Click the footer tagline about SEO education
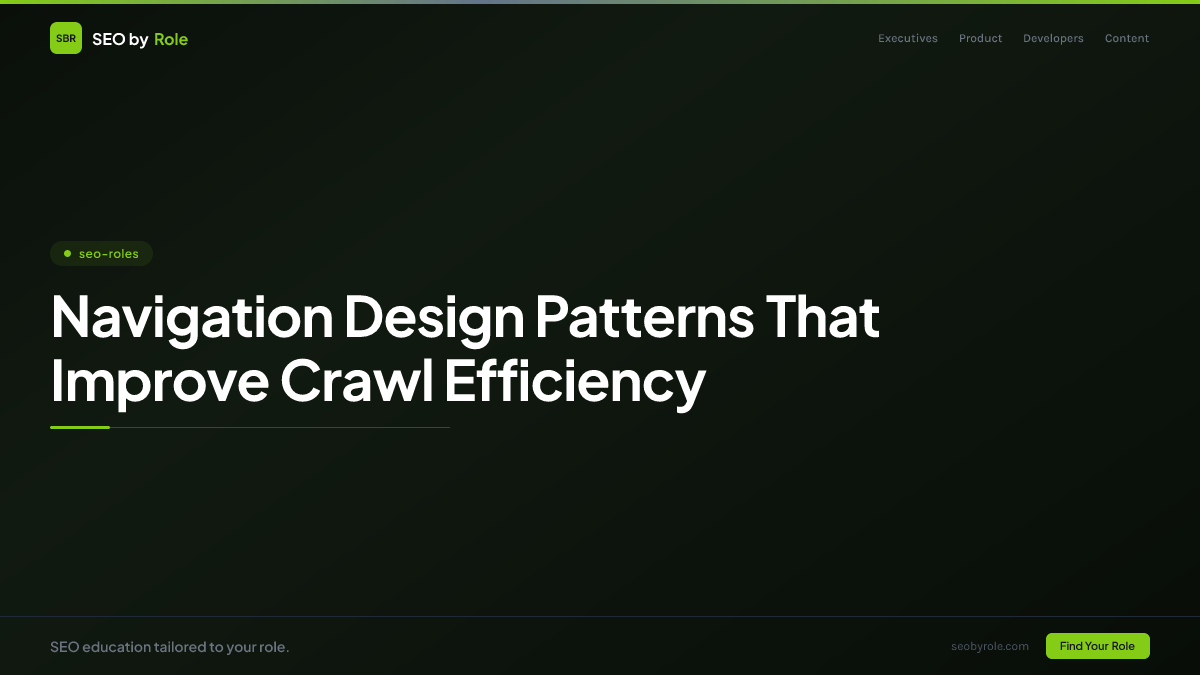1200x675 pixels. tap(170, 646)
